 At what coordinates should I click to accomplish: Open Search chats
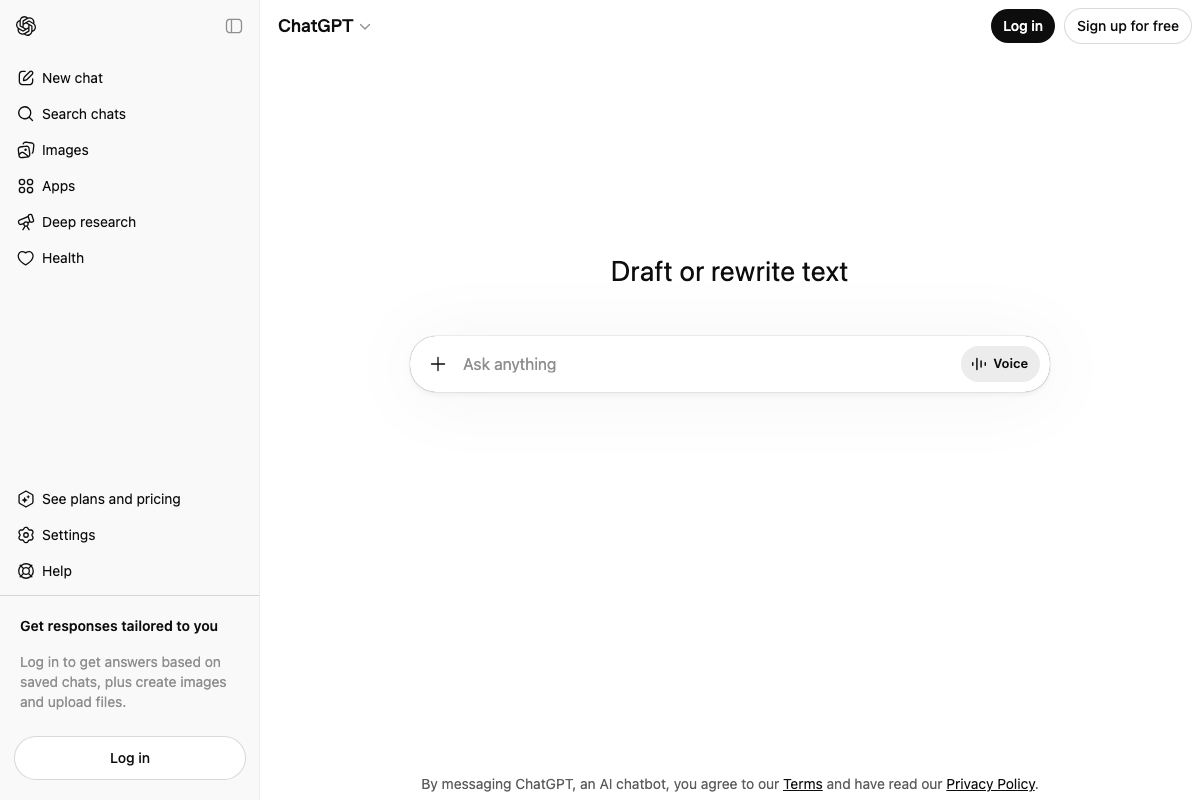pos(130,114)
